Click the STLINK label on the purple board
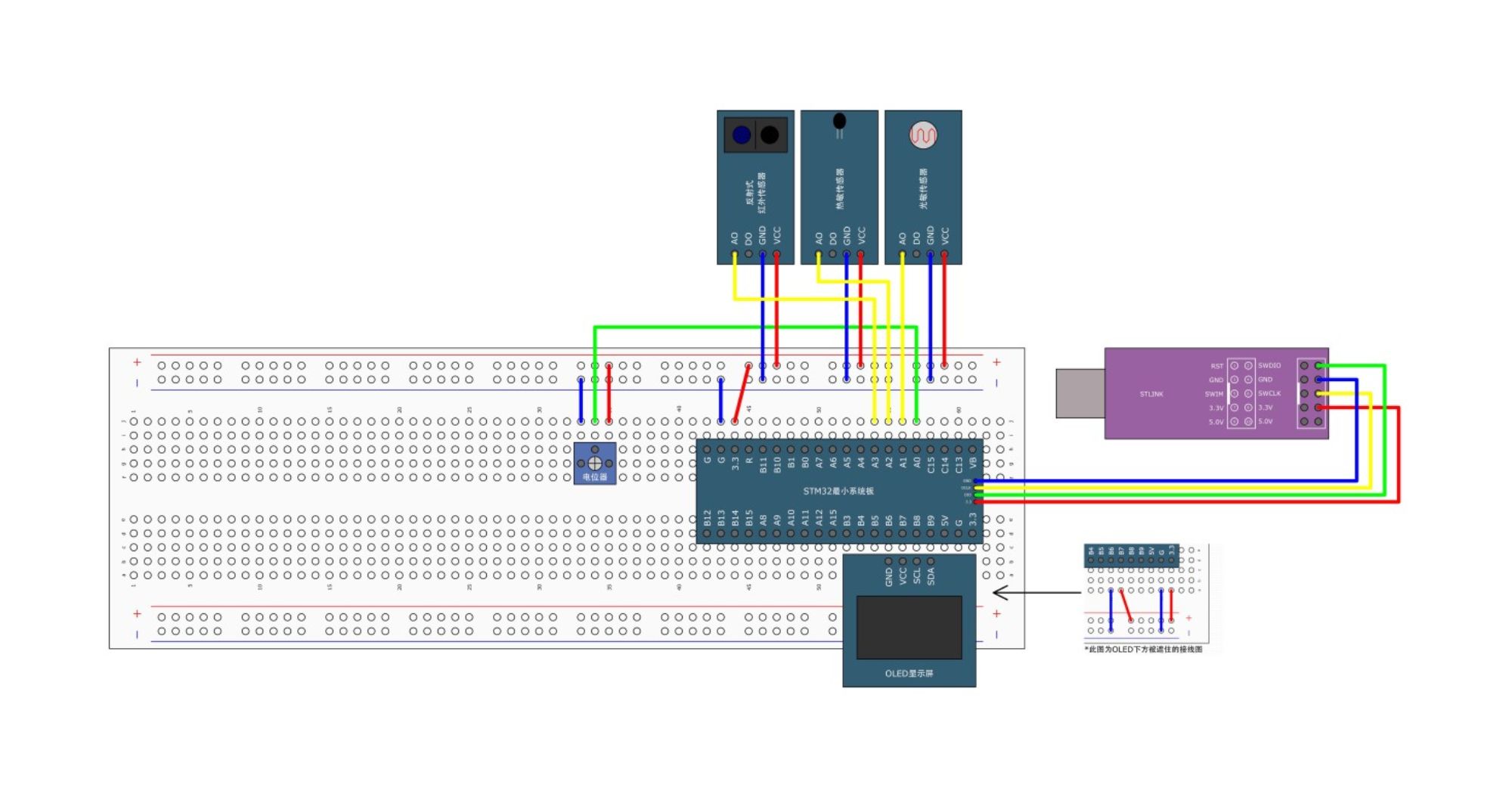This screenshot has height=797, width=1512. (x=1151, y=394)
